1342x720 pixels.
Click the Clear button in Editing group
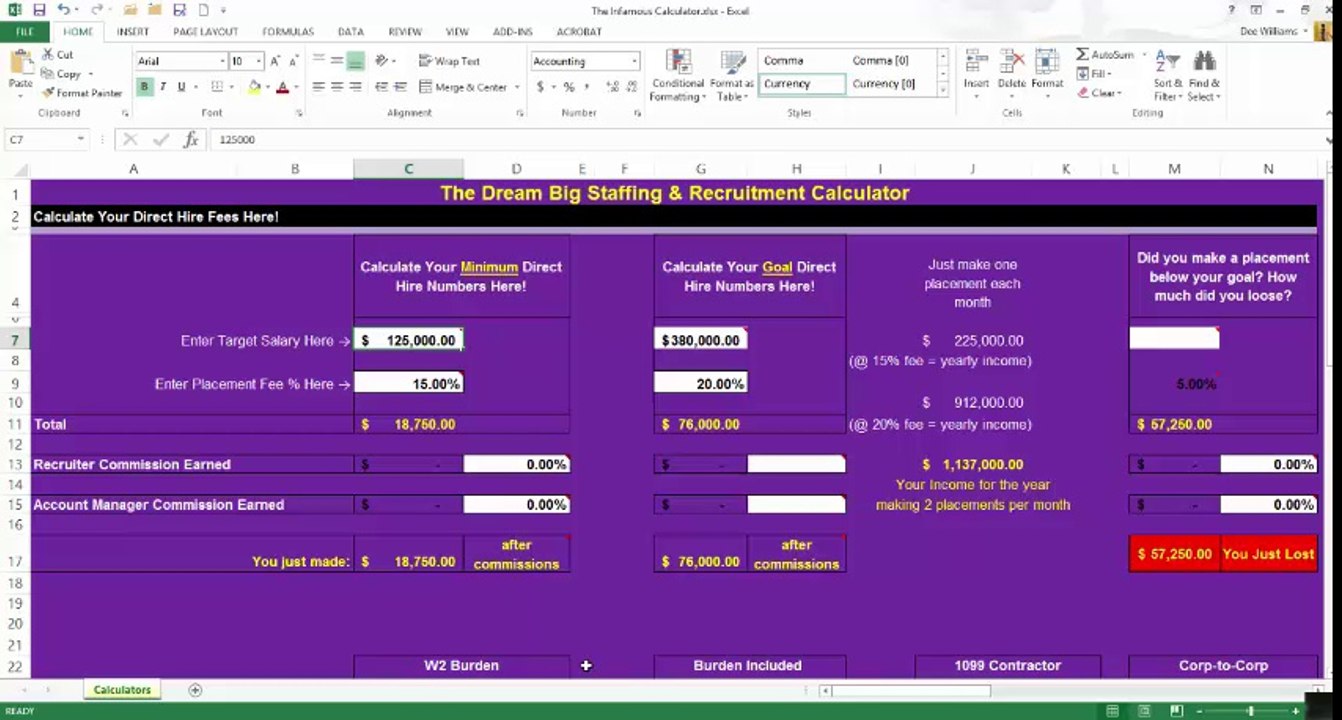tap(1100, 93)
